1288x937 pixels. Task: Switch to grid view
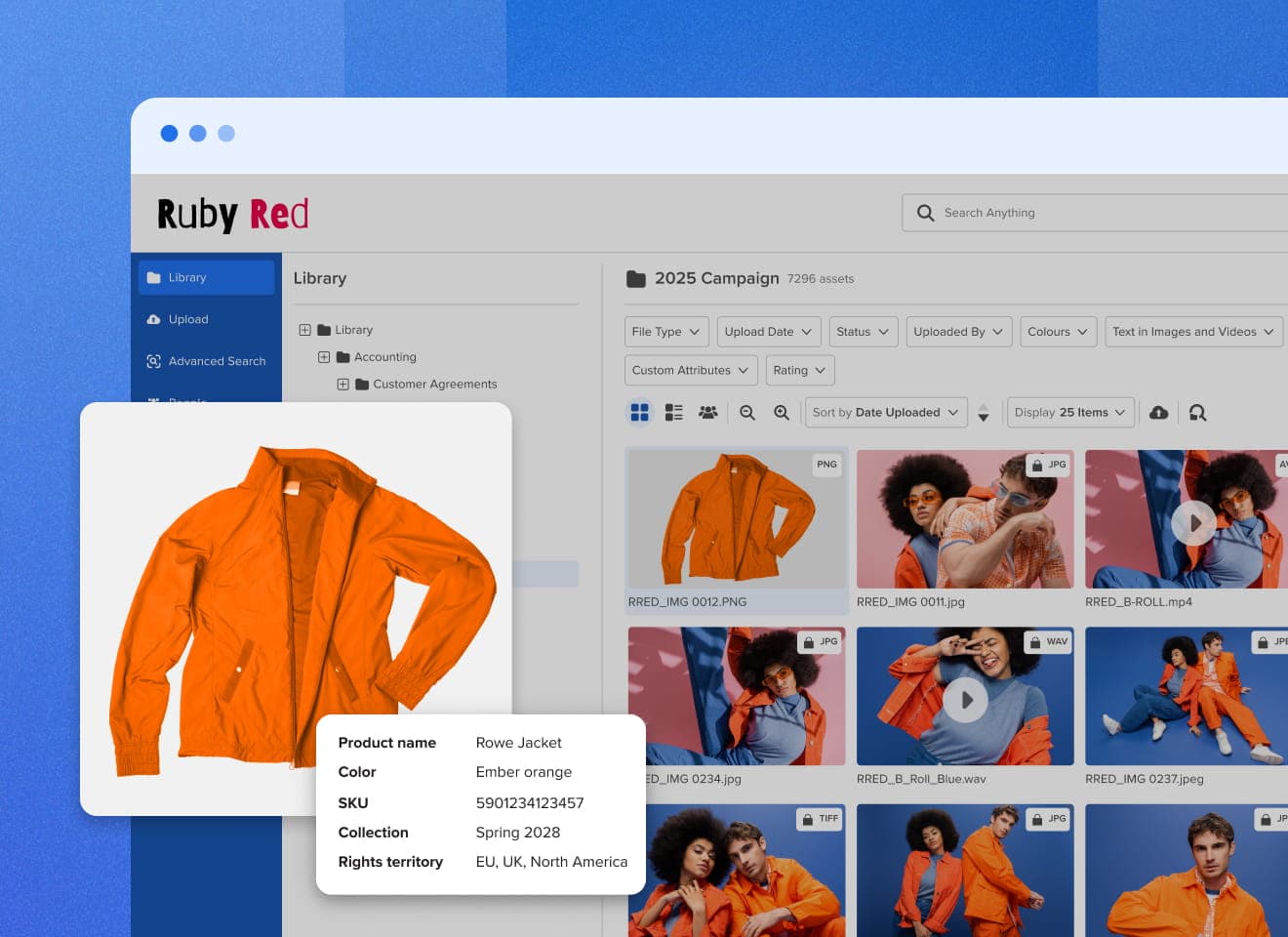640,413
